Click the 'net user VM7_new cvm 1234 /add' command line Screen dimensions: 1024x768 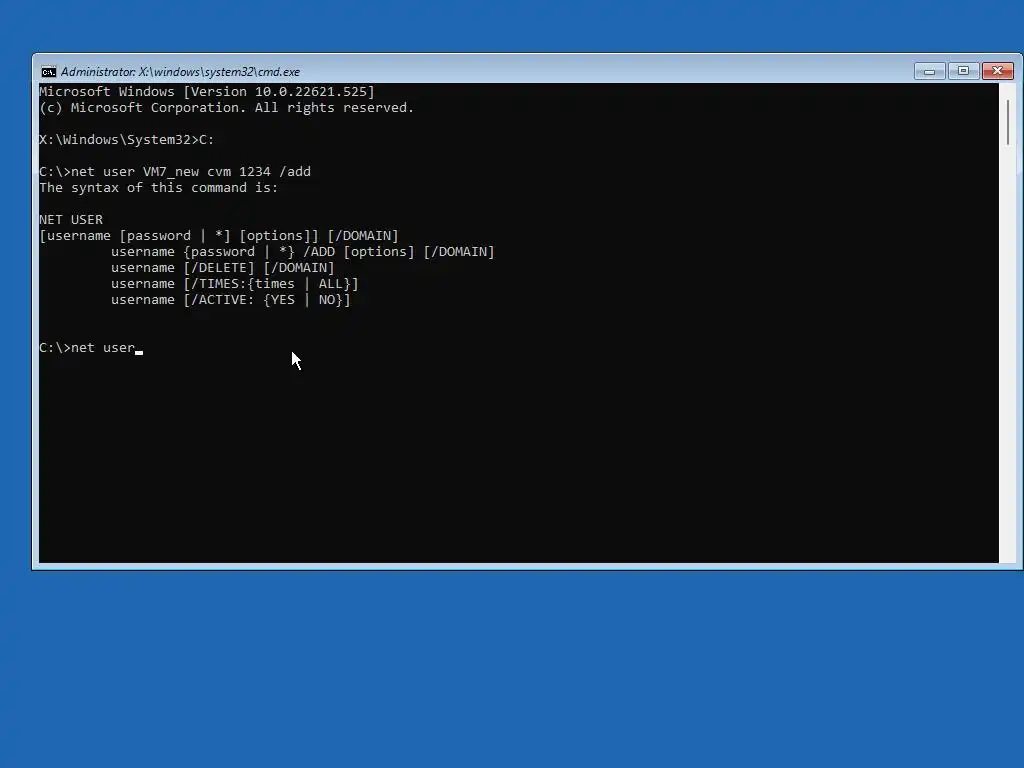(175, 172)
